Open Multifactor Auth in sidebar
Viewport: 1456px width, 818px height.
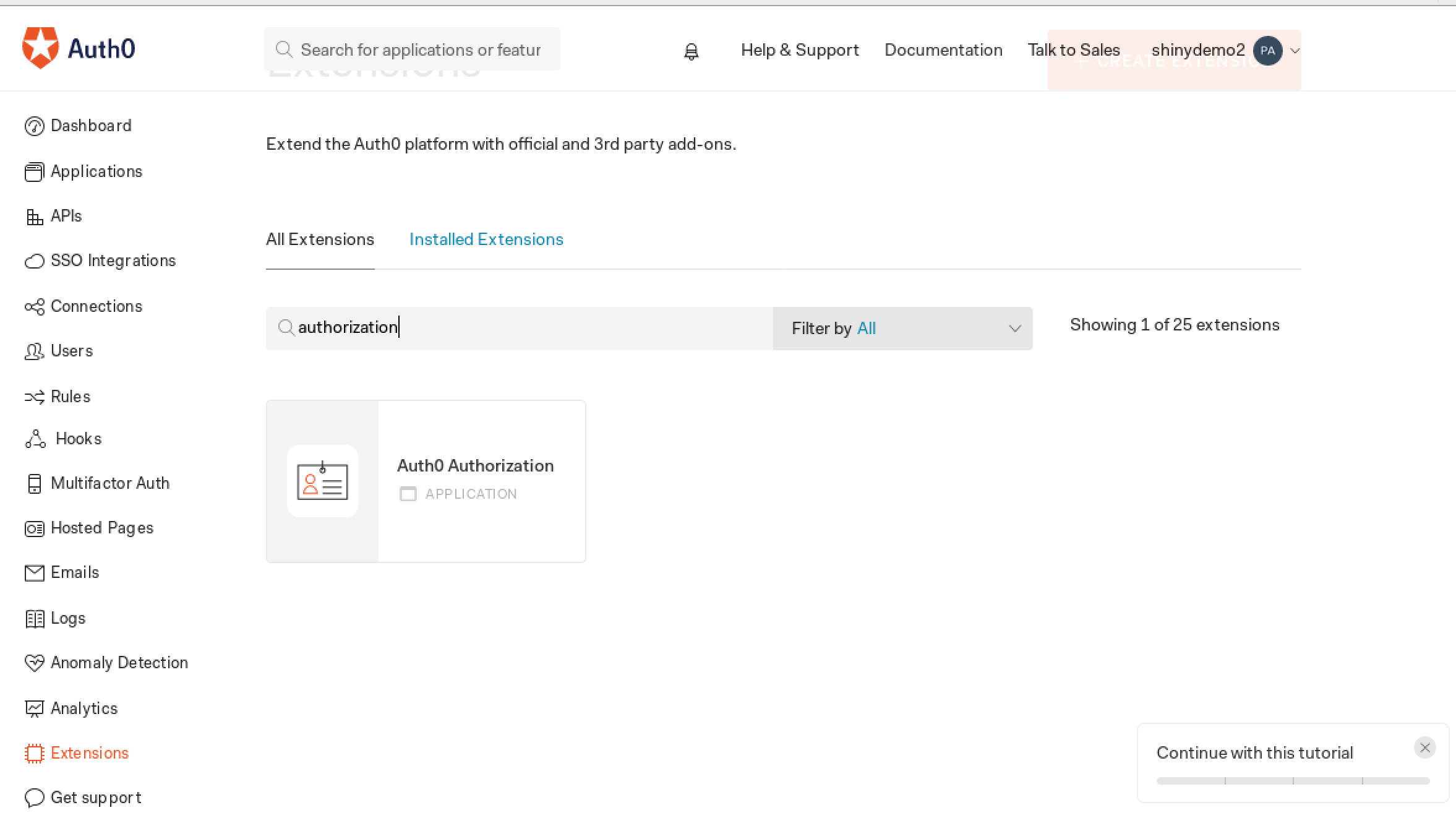coord(109,483)
